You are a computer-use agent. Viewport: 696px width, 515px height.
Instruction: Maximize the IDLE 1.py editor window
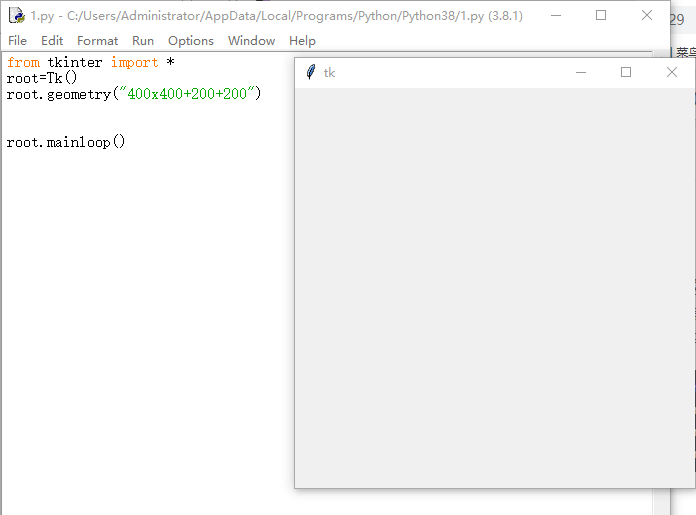pyautogui.click(x=601, y=16)
